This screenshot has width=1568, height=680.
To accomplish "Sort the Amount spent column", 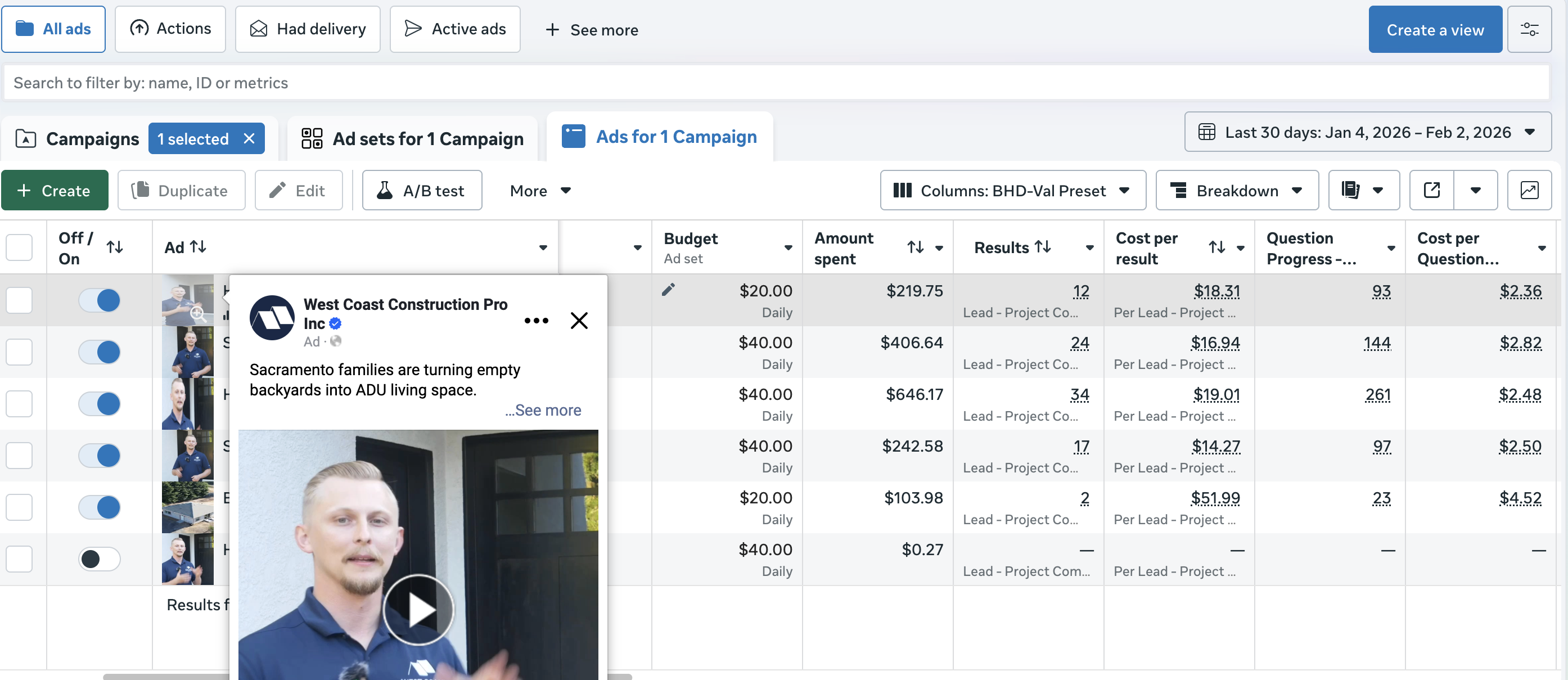I will point(916,247).
